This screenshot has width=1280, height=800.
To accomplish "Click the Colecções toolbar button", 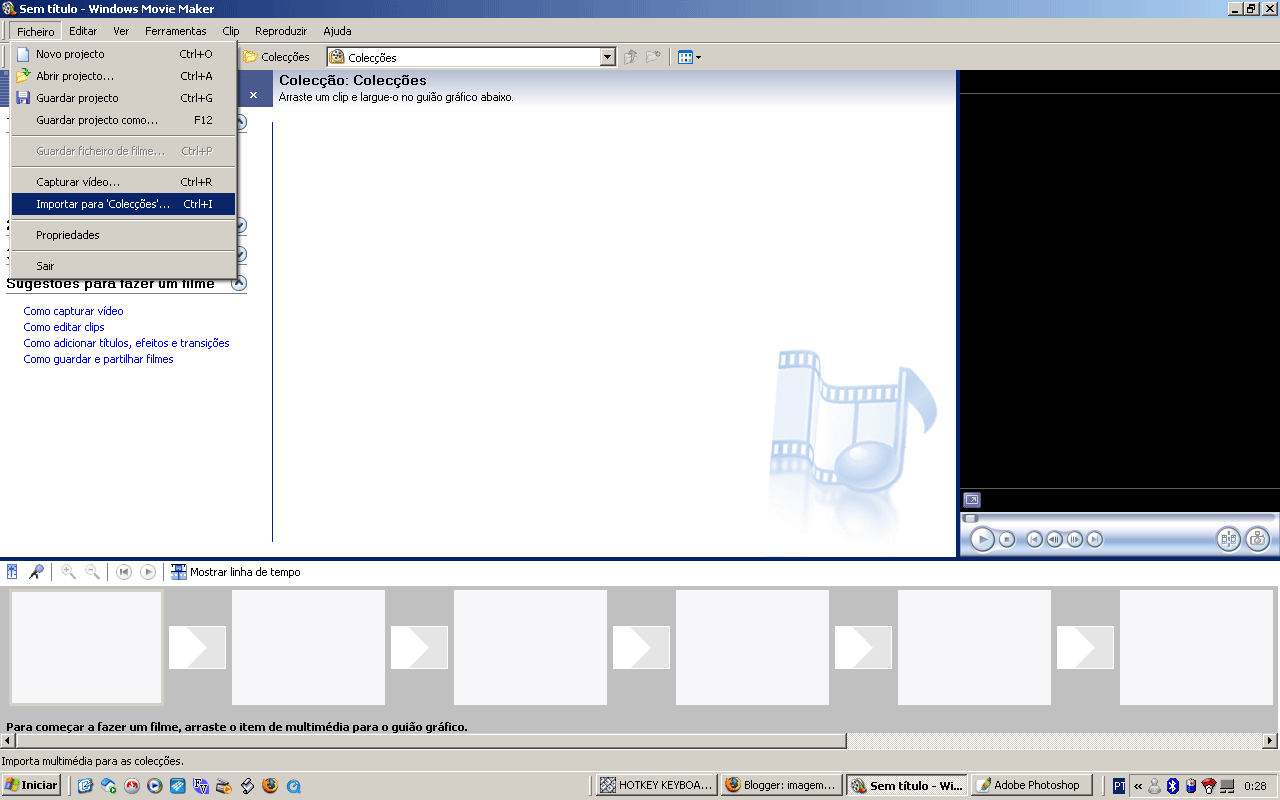I will tap(277, 57).
